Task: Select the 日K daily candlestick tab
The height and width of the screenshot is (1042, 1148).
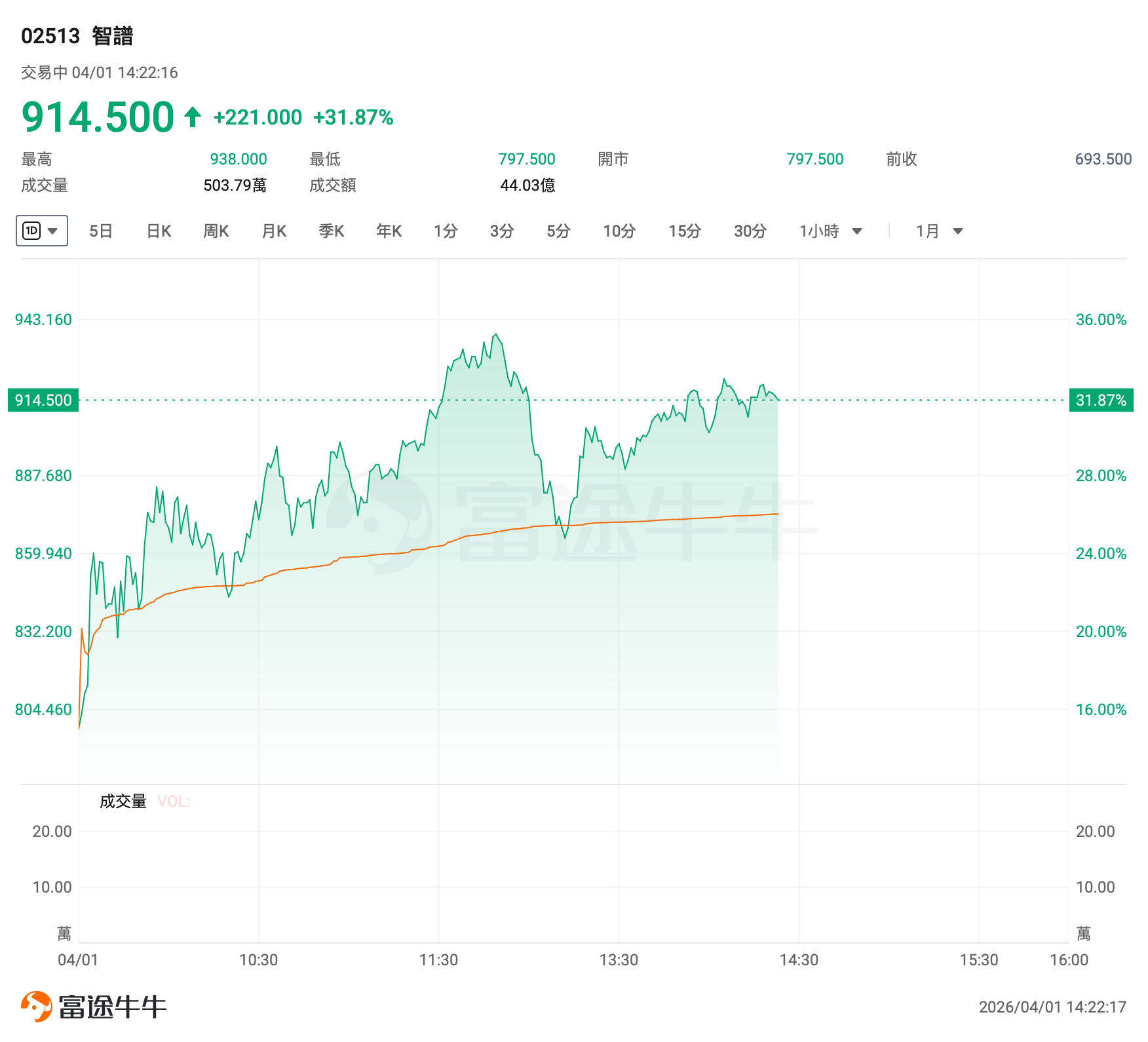Action: click(x=159, y=231)
